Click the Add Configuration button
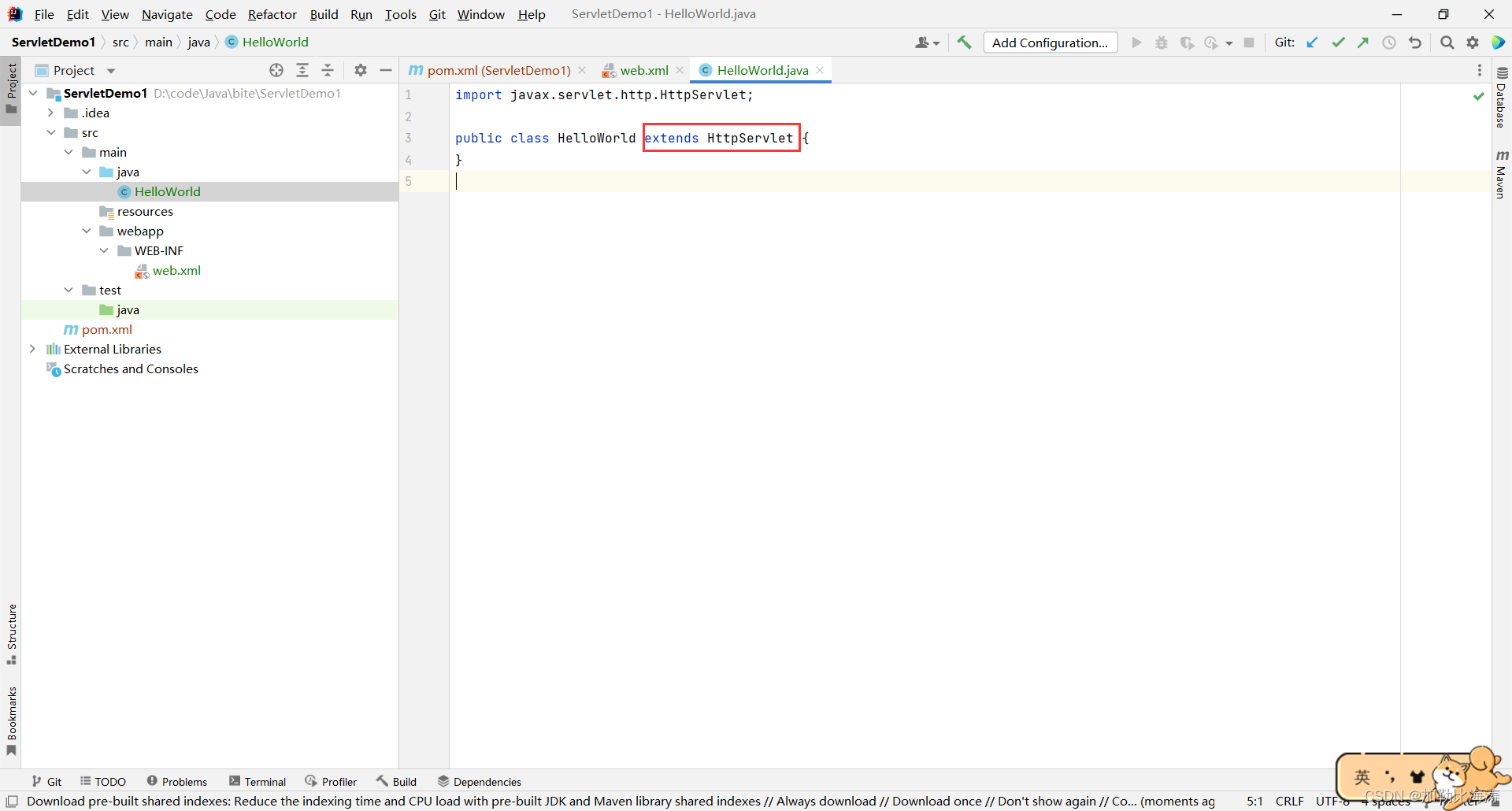The image size is (1512, 811). tap(1051, 42)
